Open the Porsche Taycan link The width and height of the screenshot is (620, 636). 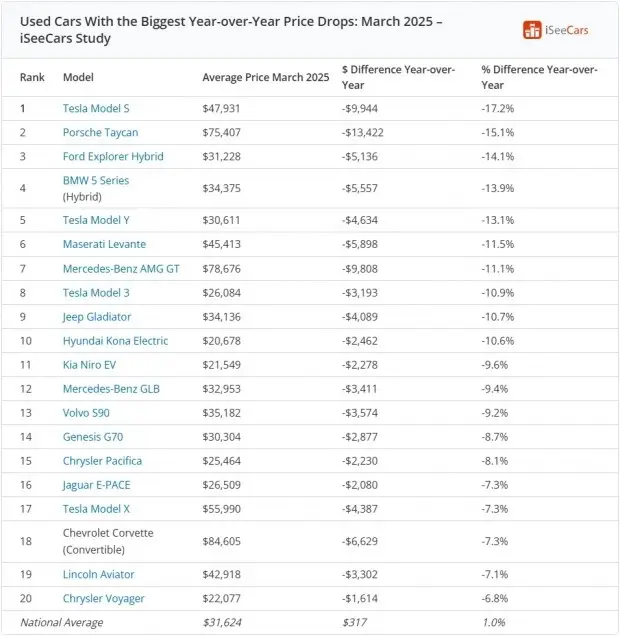click(x=100, y=132)
